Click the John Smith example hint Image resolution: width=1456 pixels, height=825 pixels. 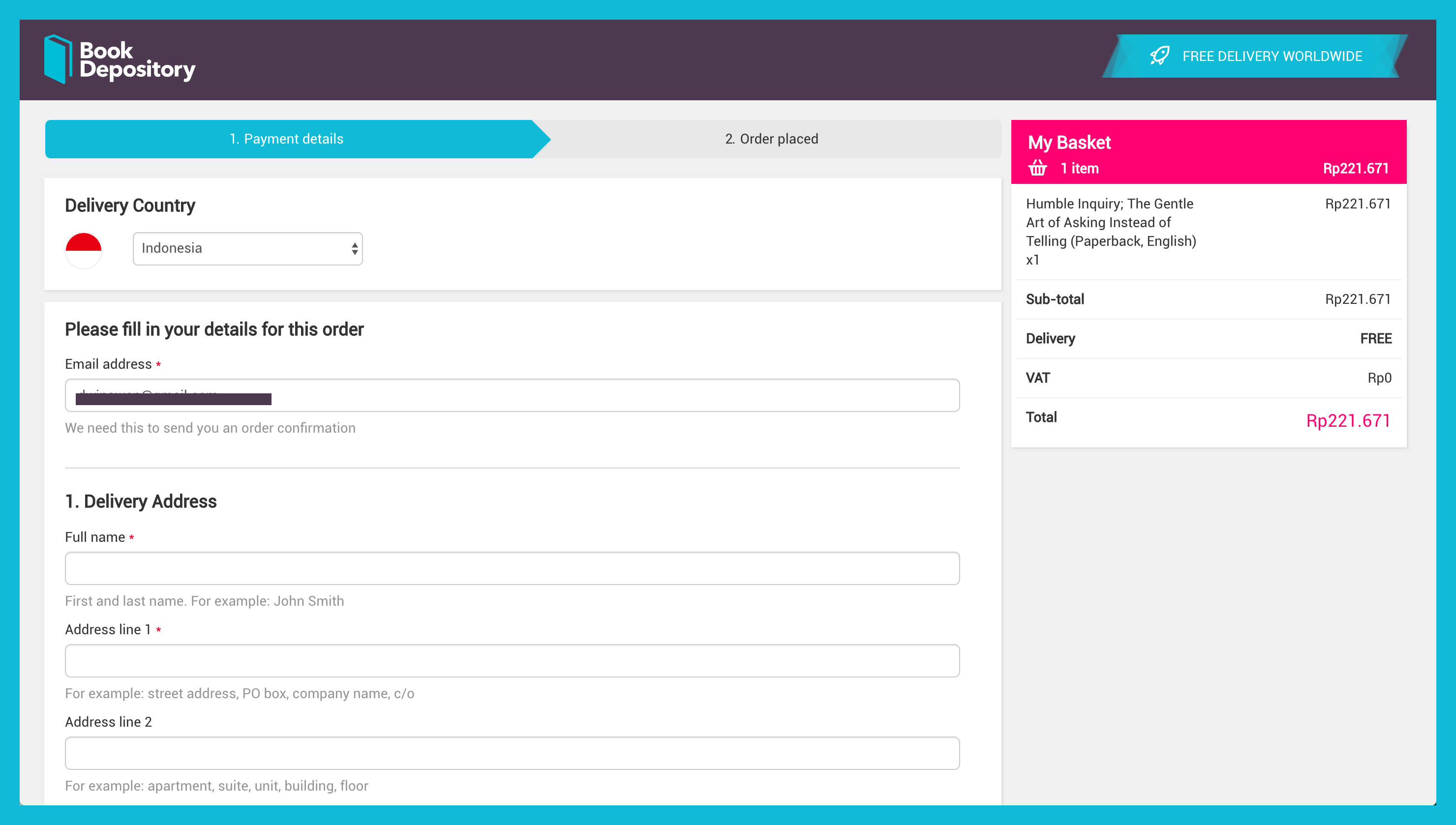pos(205,601)
